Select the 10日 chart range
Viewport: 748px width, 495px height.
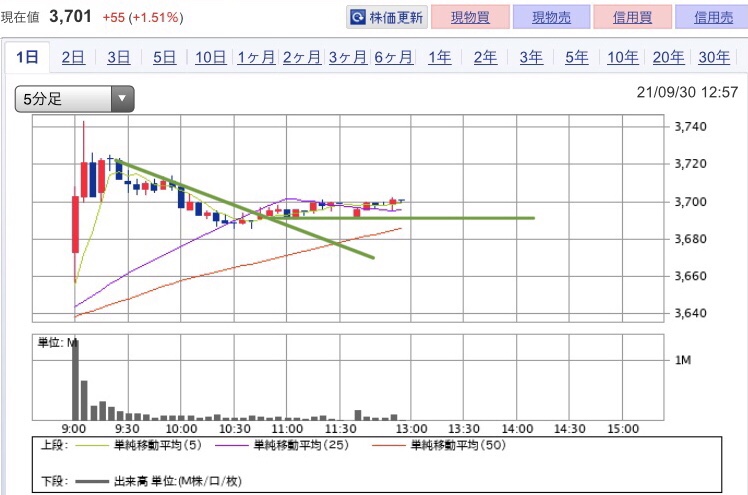210,58
